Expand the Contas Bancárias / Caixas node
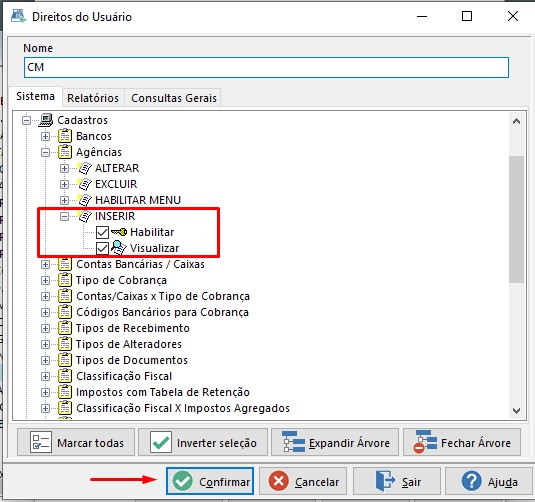Screen dimensions: 535x502 coord(45,264)
